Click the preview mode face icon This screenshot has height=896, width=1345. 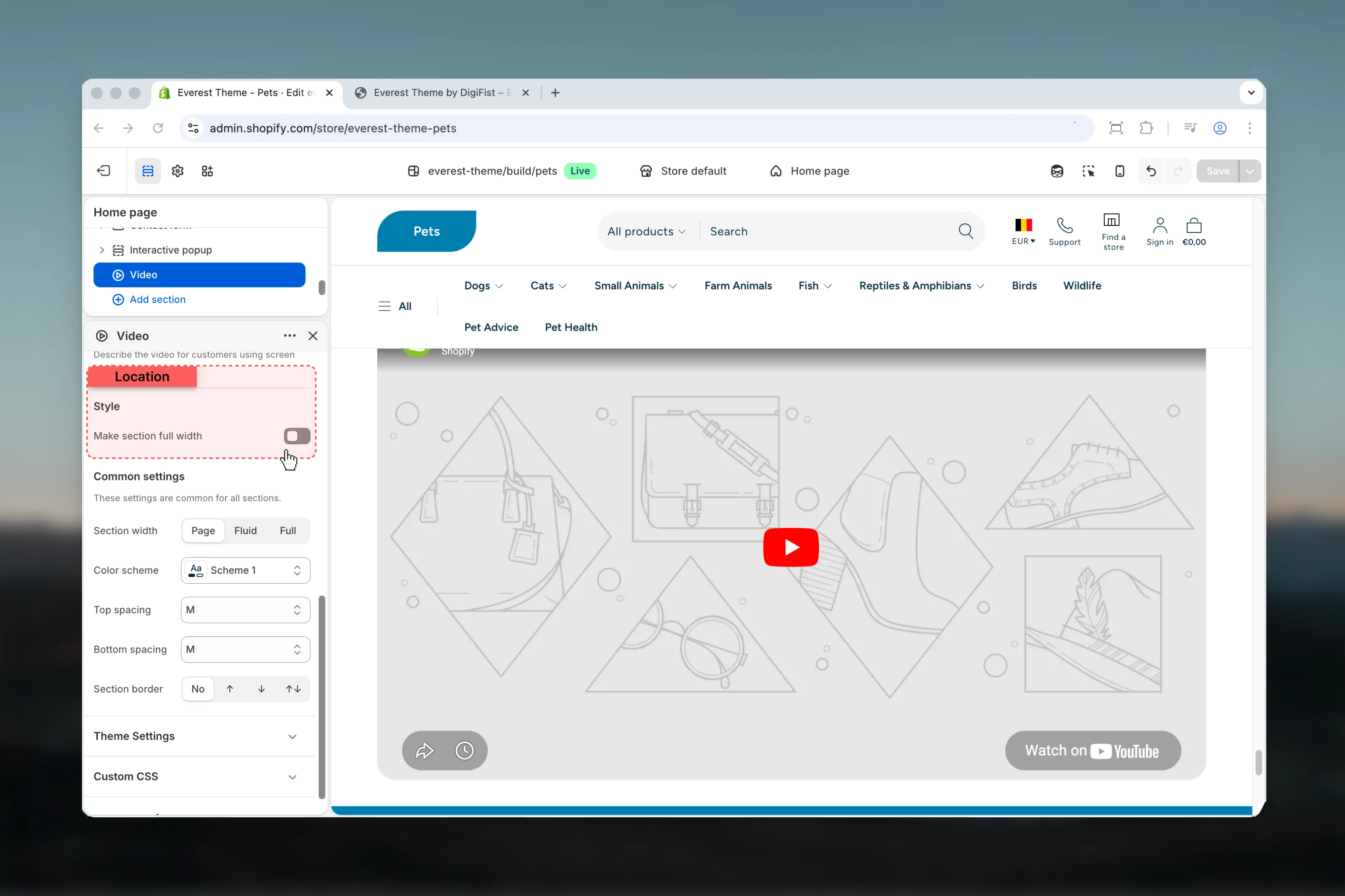pos(1057,171)
